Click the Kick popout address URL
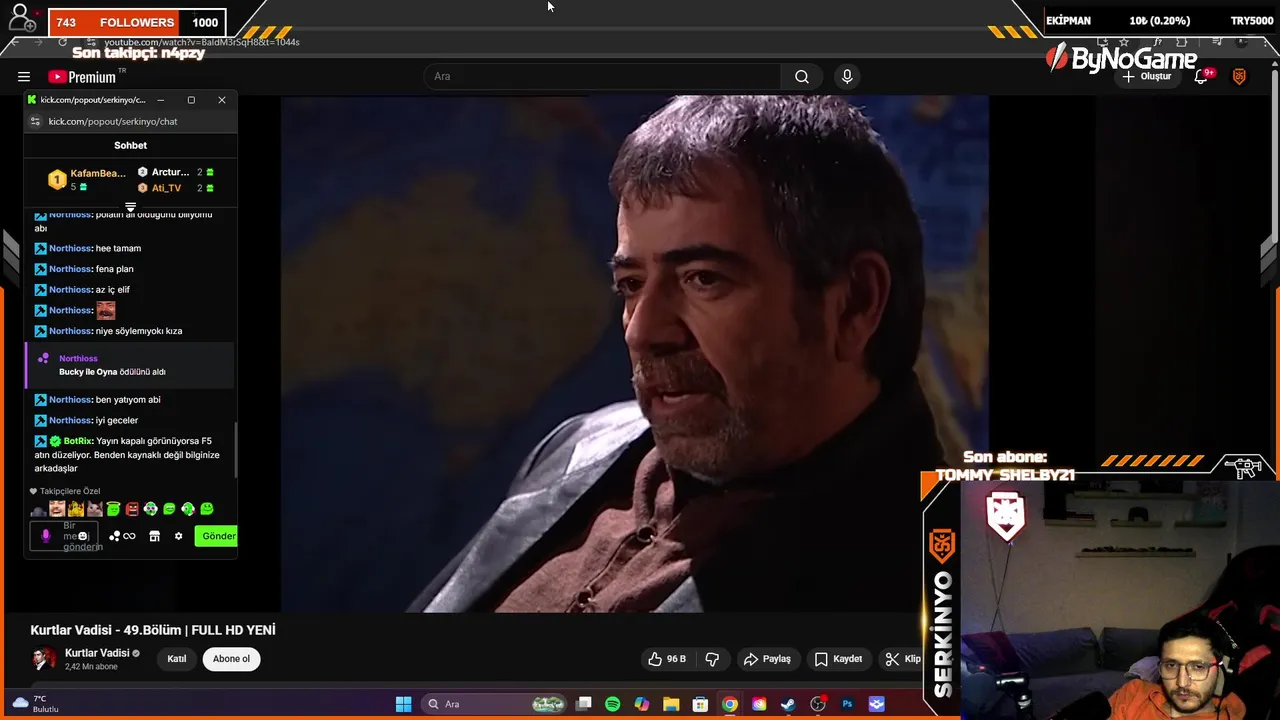This screenshot has height=720, width=1280. [113, 121]
